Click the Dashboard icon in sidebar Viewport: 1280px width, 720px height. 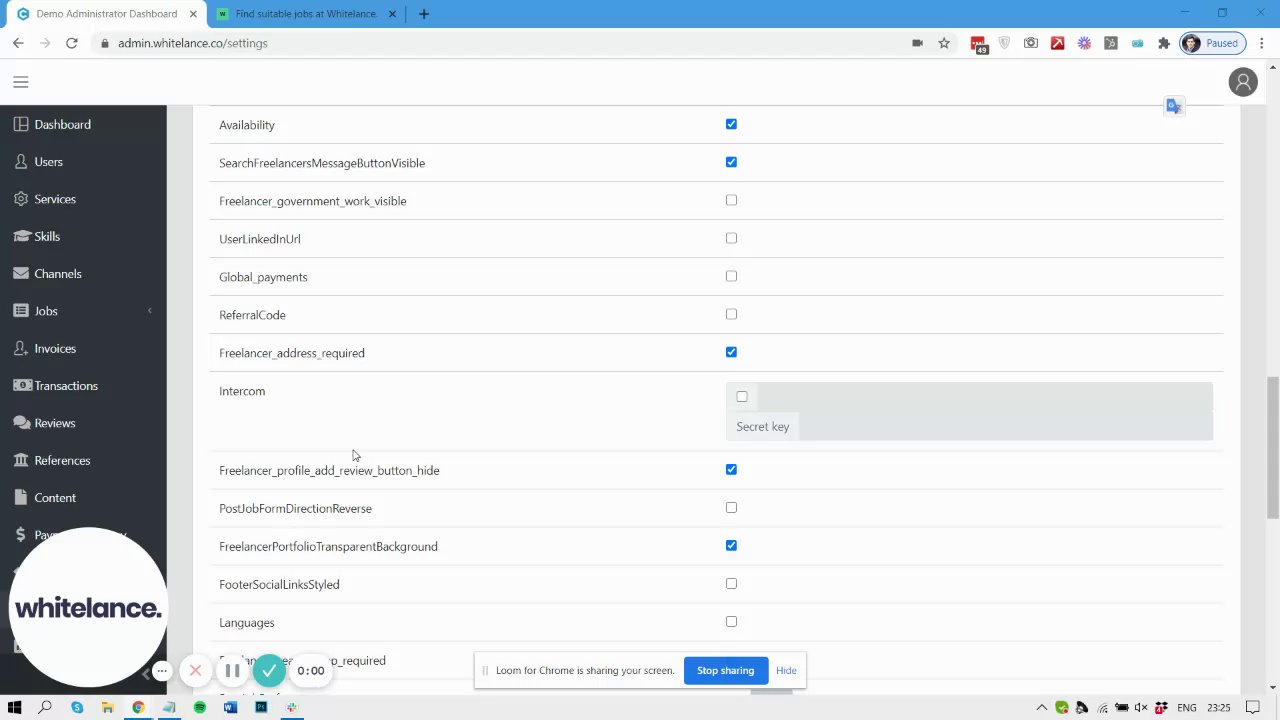click(x=21, y=124)
